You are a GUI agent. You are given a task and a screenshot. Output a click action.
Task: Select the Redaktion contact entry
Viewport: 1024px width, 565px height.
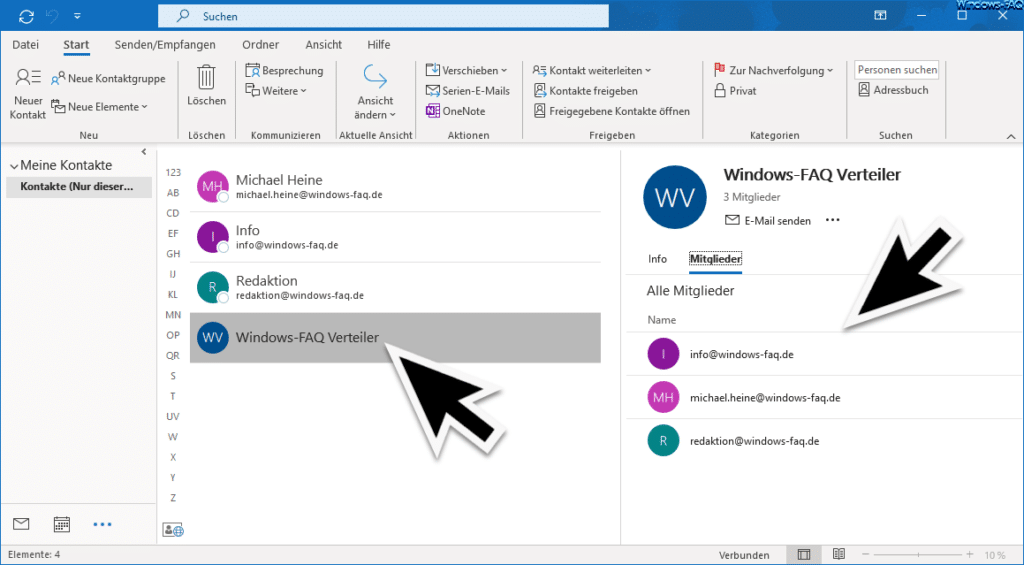[395, 287]
